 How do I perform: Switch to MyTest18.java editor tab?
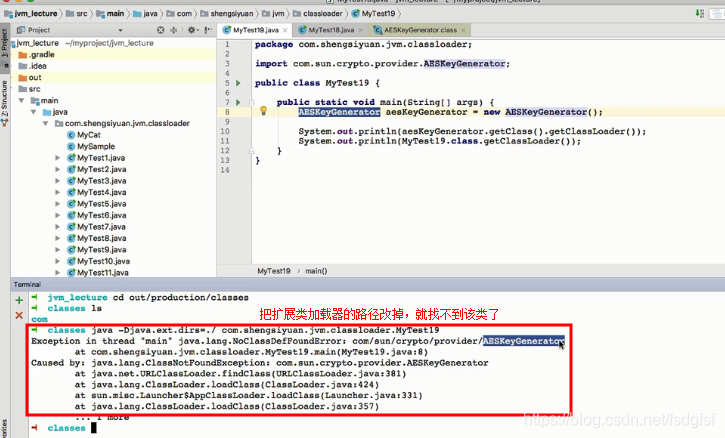coord(331,30)
